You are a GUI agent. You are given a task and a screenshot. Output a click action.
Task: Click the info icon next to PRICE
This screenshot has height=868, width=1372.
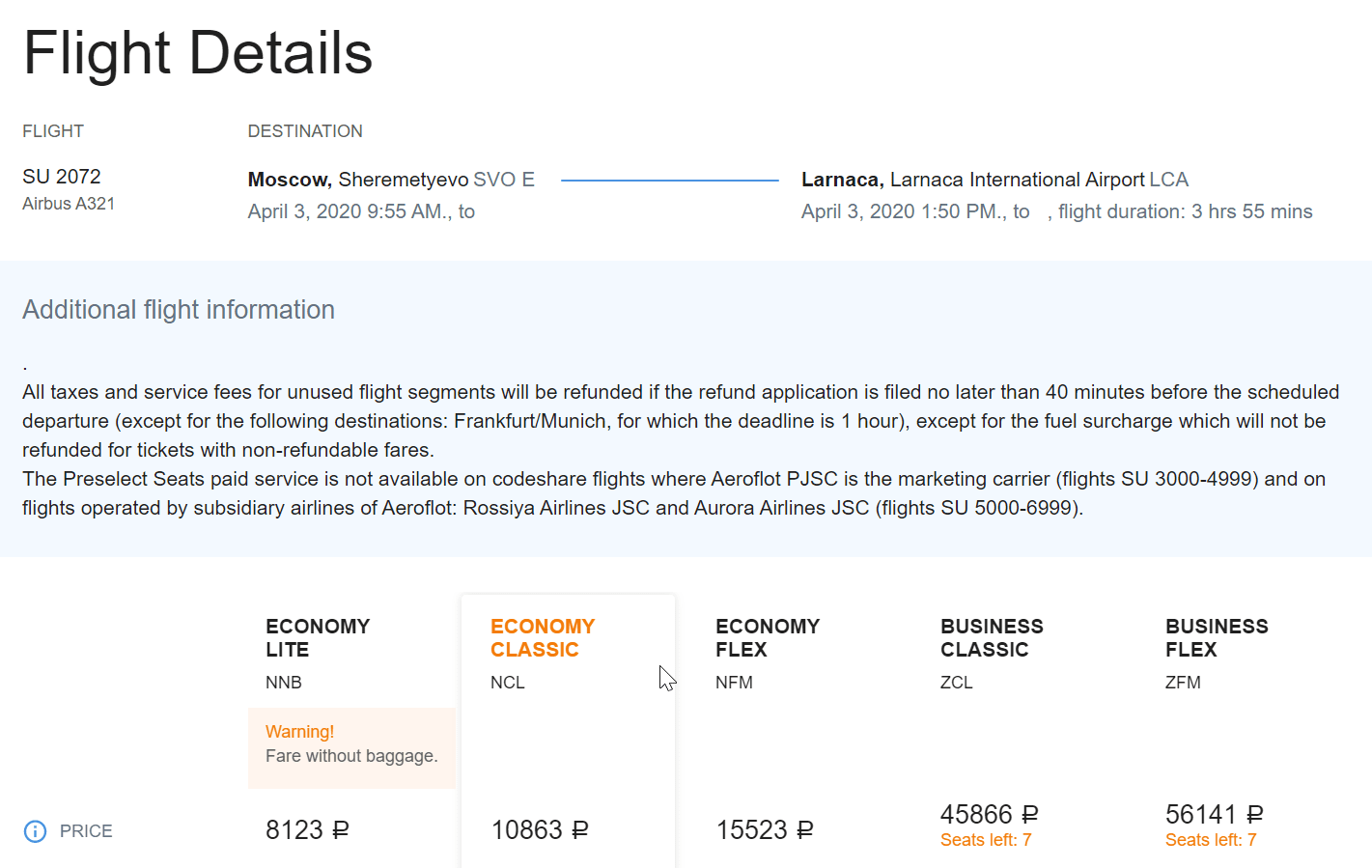36,830
